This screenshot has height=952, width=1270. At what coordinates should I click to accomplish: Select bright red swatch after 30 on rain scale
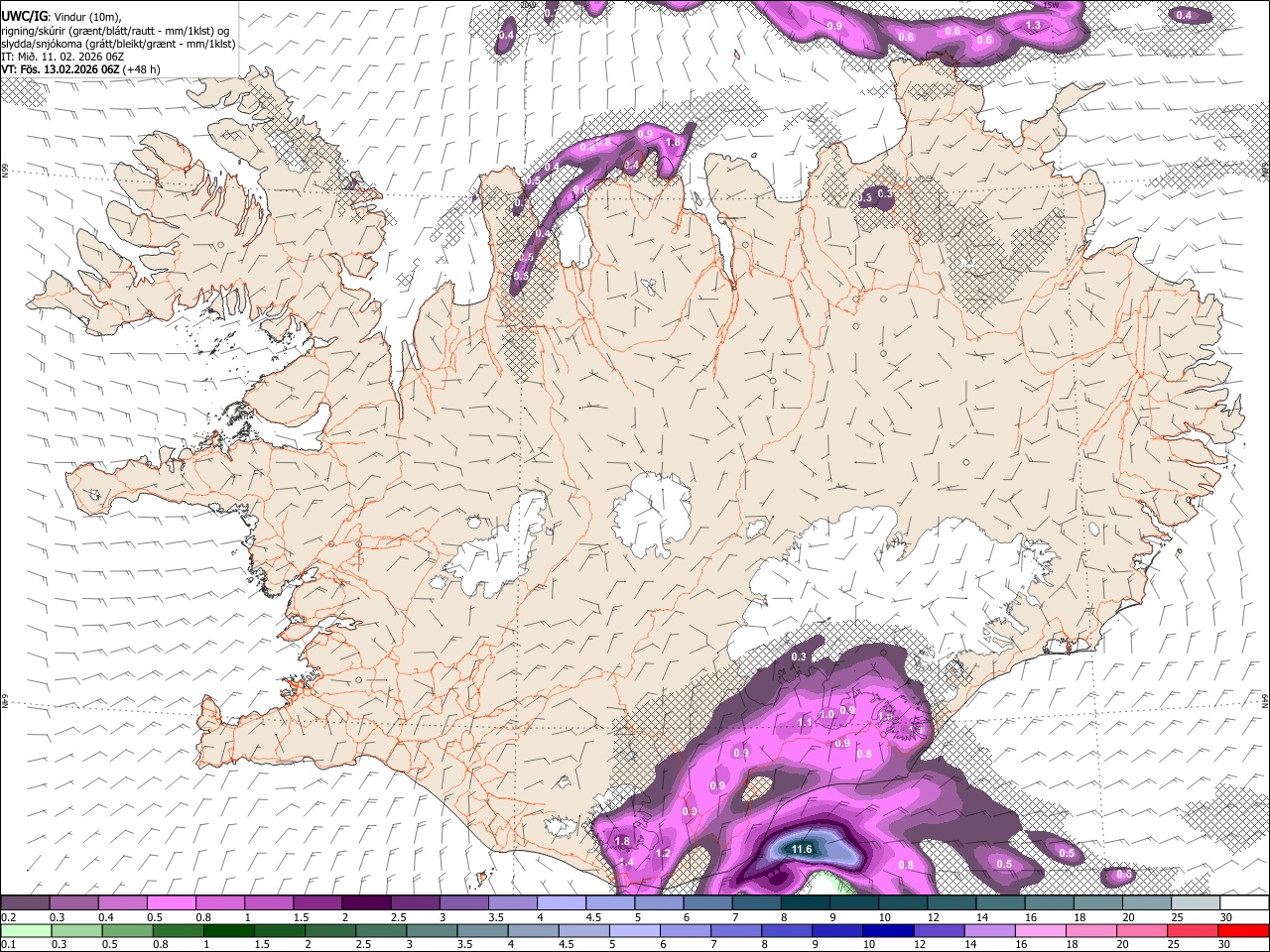(1244, 931)
